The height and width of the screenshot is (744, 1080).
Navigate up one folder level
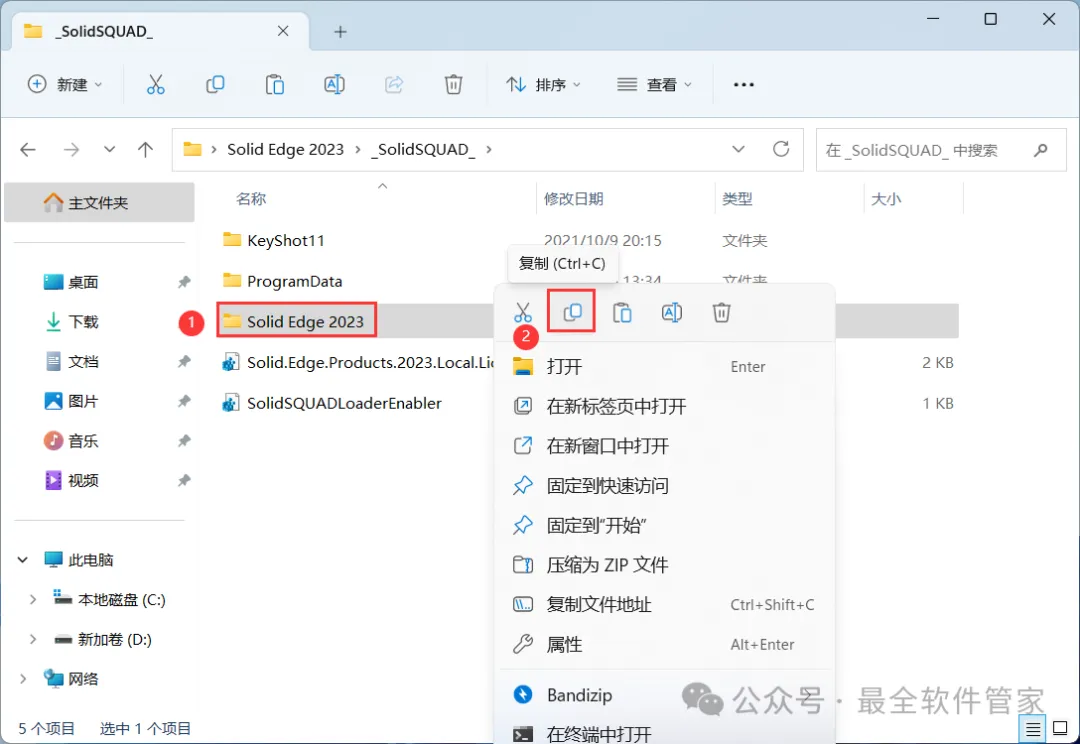[145, 149]
